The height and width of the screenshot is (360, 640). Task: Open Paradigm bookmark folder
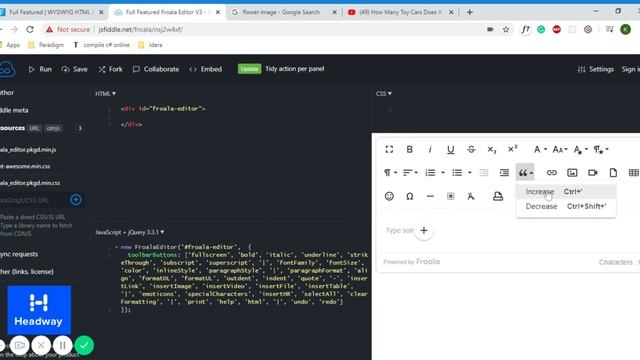coord(46,45)
